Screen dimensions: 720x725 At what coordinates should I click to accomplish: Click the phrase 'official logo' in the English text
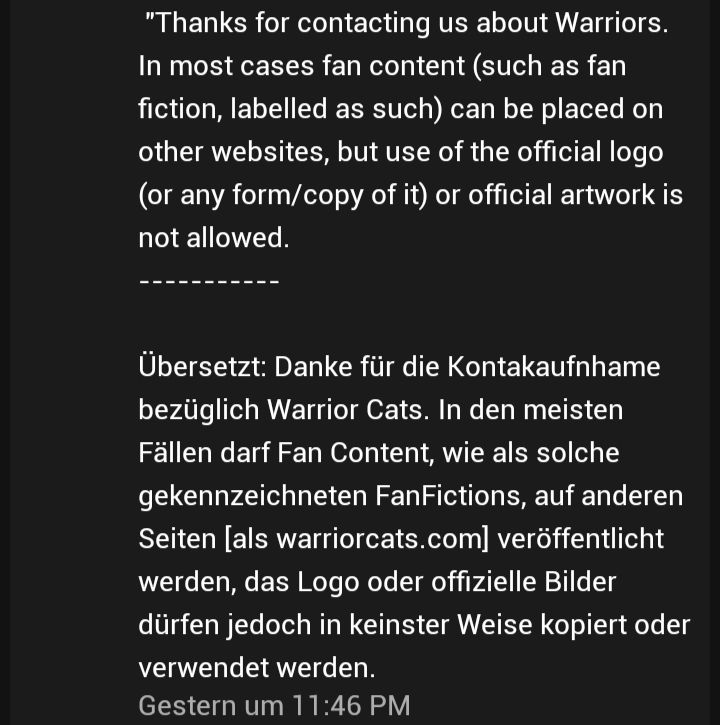pyautogui.click(x=590, y=154)
